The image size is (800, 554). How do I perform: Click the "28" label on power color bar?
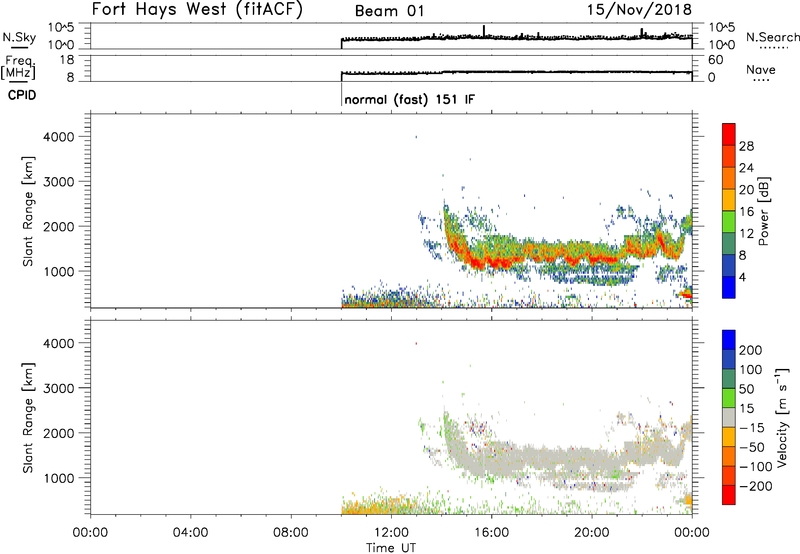click(x=746, y=146)
